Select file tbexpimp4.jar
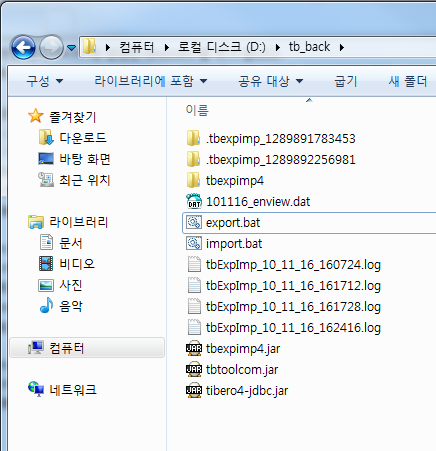Screen dimensions: 436x451 click(243, 349)
